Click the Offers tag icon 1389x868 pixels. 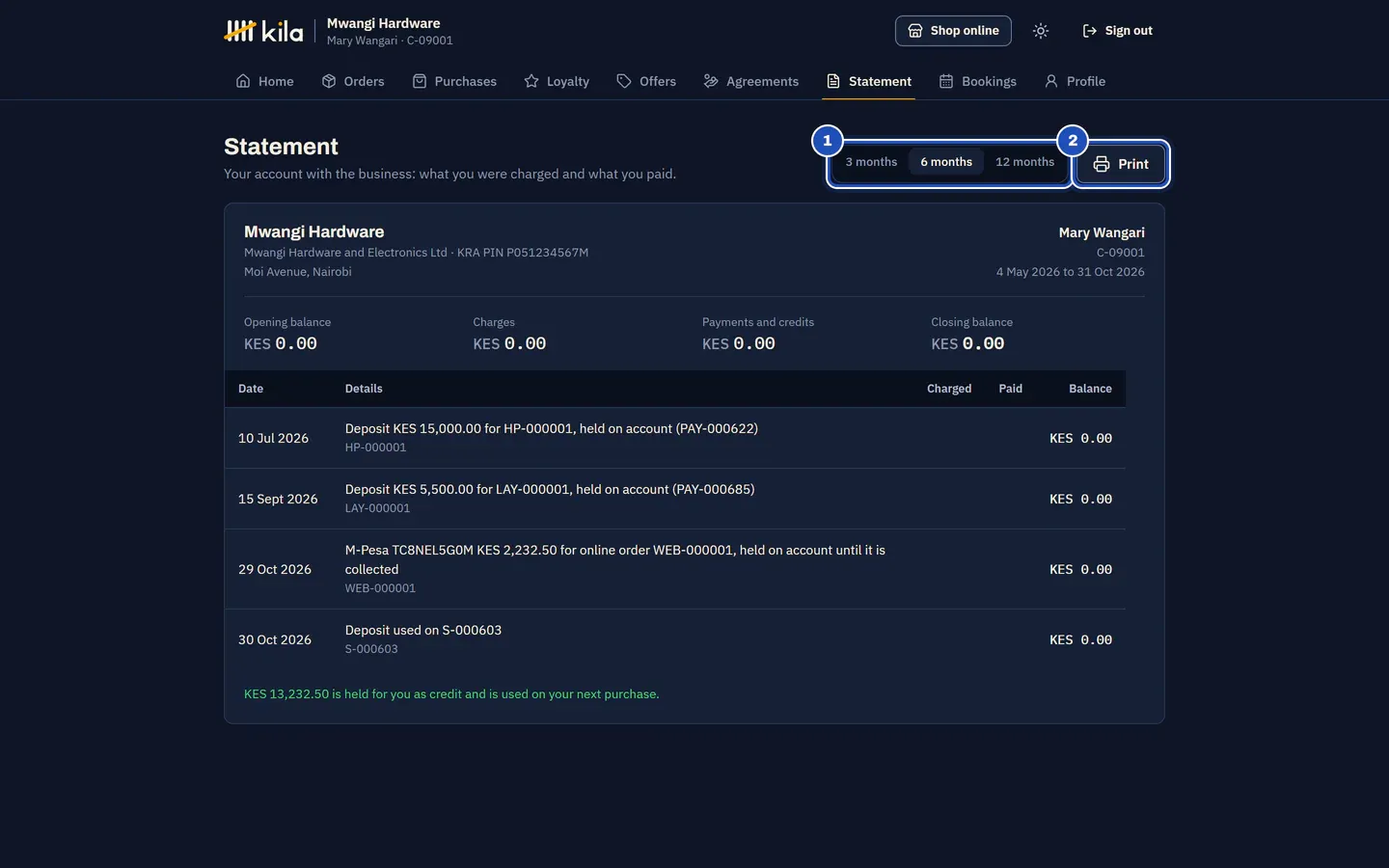pos(624,81)
